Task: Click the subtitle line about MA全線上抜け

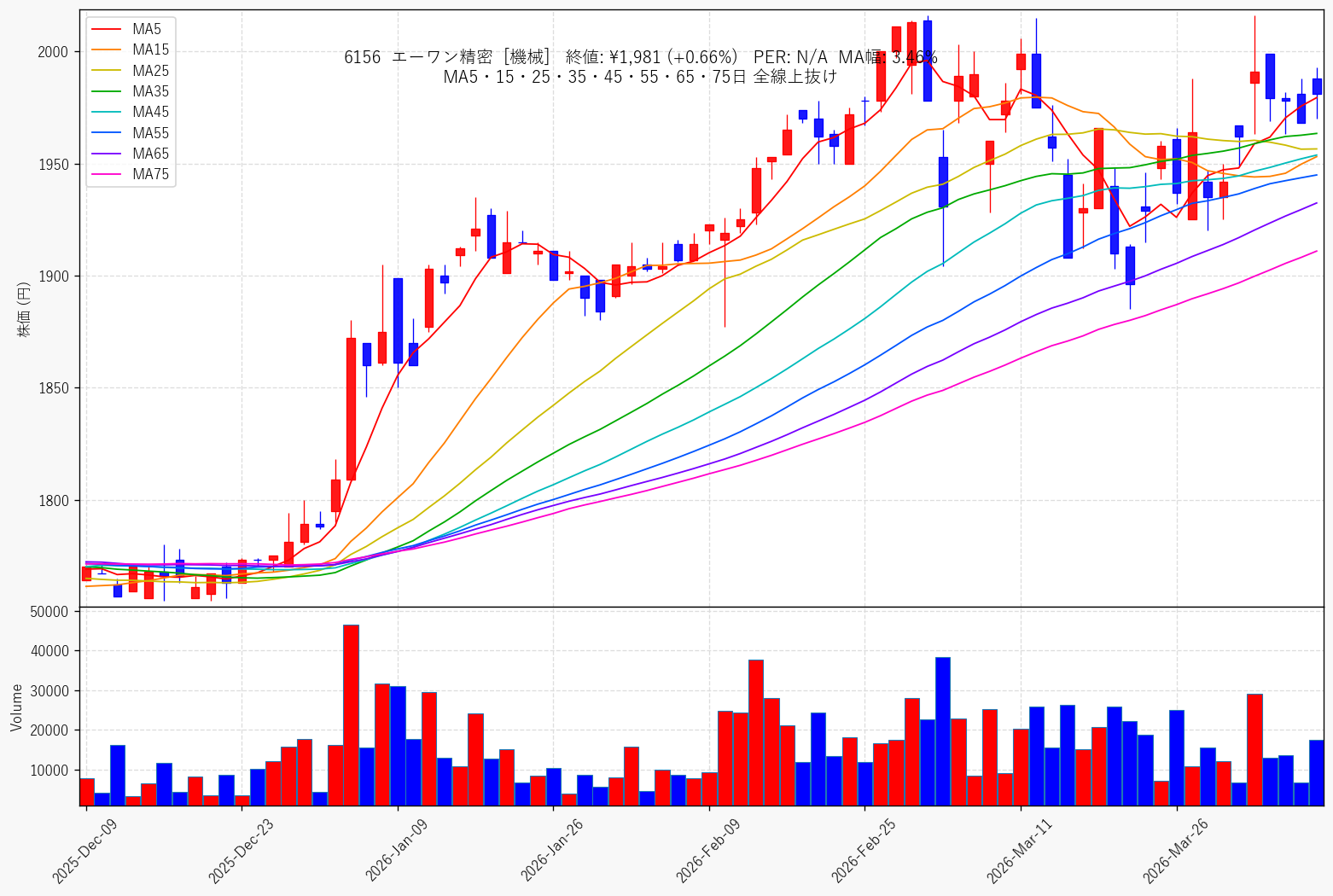Action: (x=641, y=77)
